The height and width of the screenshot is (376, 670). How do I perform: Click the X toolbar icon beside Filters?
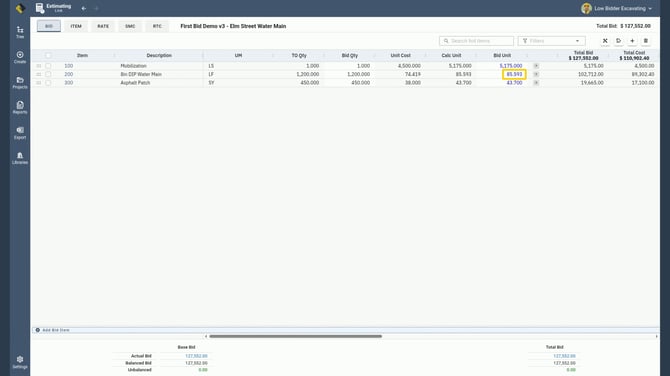click(x=605, y=41)
